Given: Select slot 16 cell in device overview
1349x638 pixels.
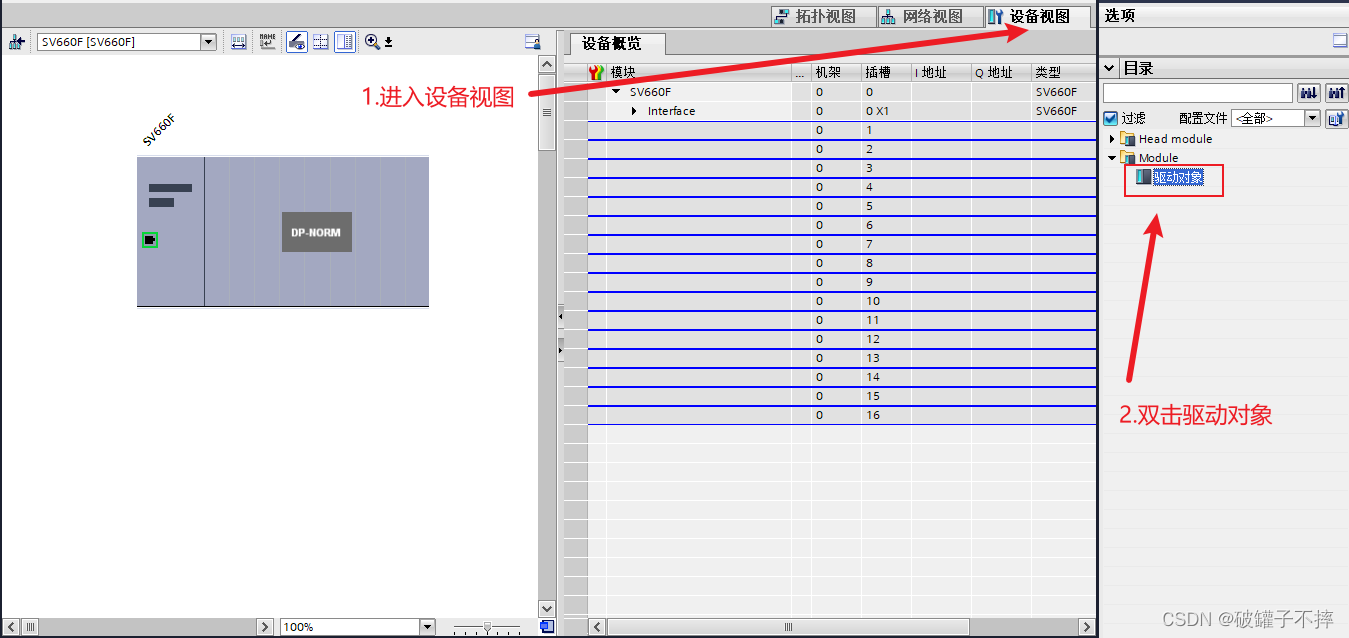Looking at the screenshot, I should point(886,415).
